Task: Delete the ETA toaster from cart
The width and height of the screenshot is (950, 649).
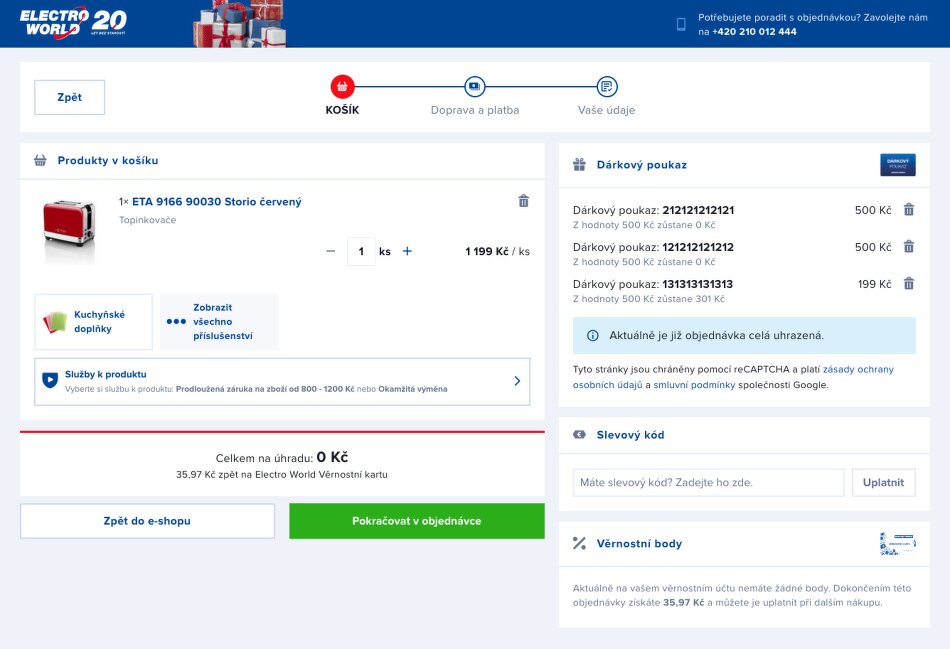Action: (523, 201)
